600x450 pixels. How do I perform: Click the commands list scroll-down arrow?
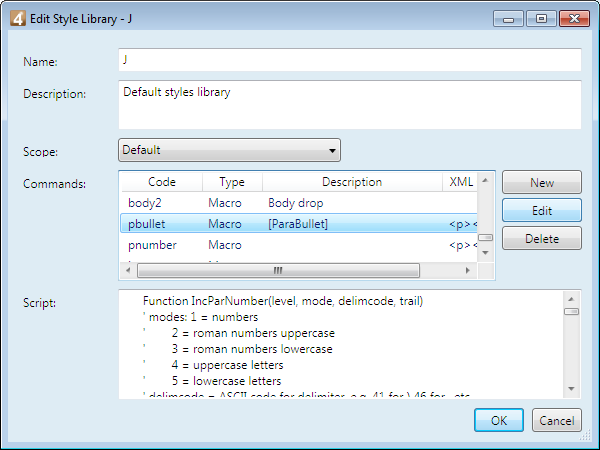485,253
